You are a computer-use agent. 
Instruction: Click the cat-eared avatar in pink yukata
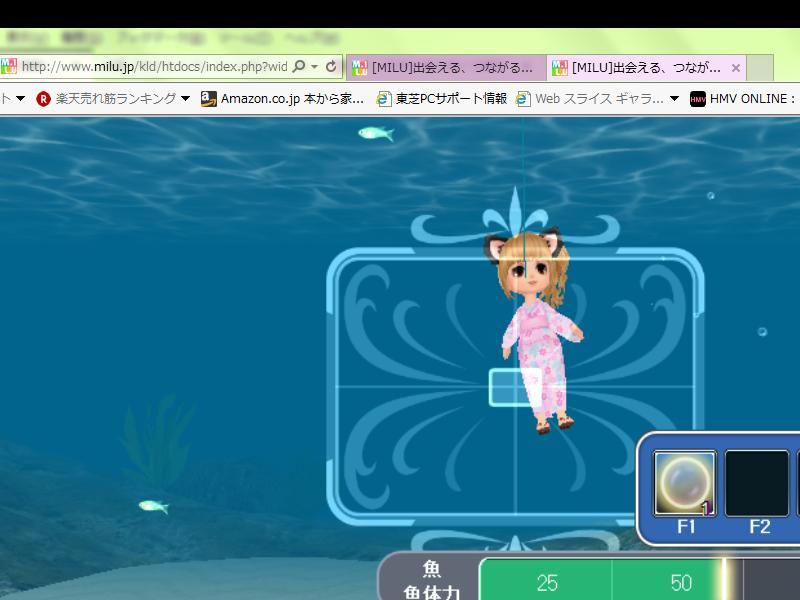[534, 331]
